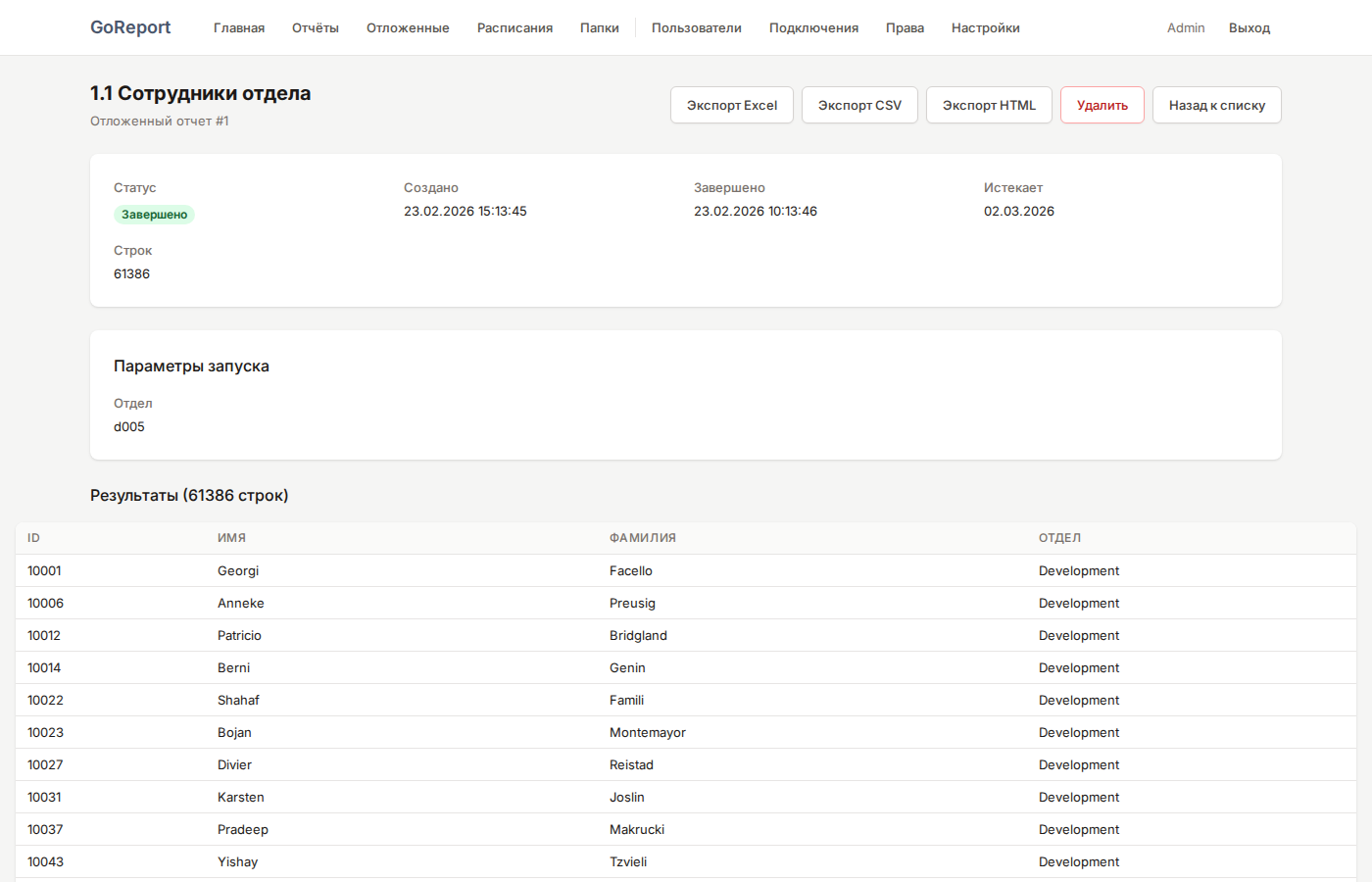Click the Экспорт HTML button

[x=989, y=105]
